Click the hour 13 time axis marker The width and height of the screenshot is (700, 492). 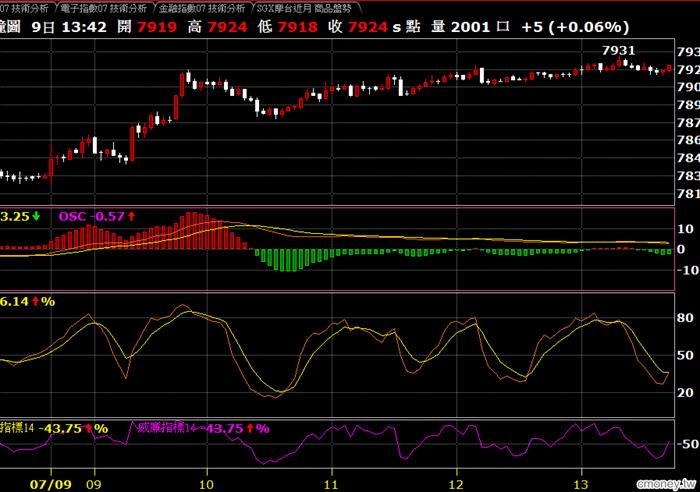point(581,484)
